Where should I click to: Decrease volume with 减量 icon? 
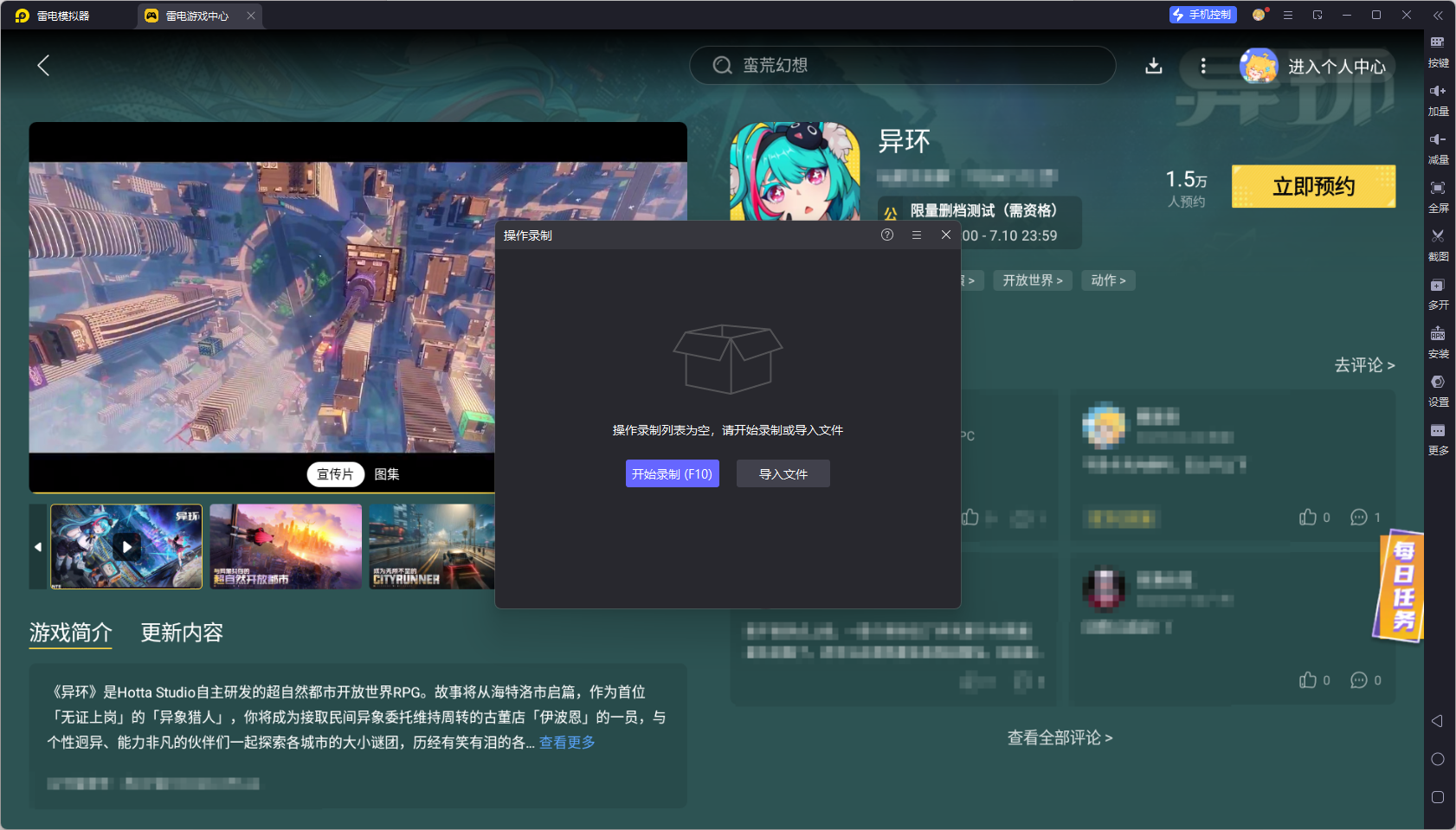pos(1438,148)
